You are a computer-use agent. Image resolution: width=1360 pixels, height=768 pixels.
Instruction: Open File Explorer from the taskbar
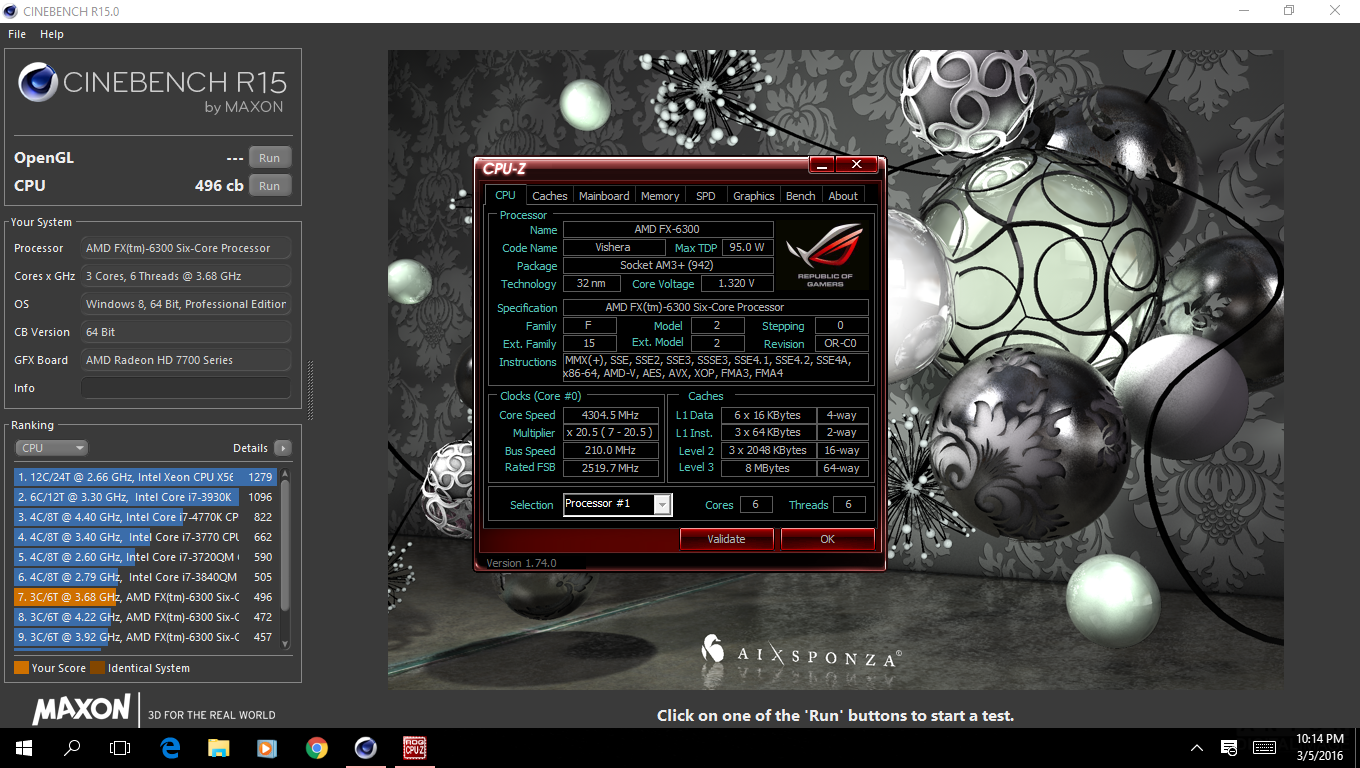[218, 747]
